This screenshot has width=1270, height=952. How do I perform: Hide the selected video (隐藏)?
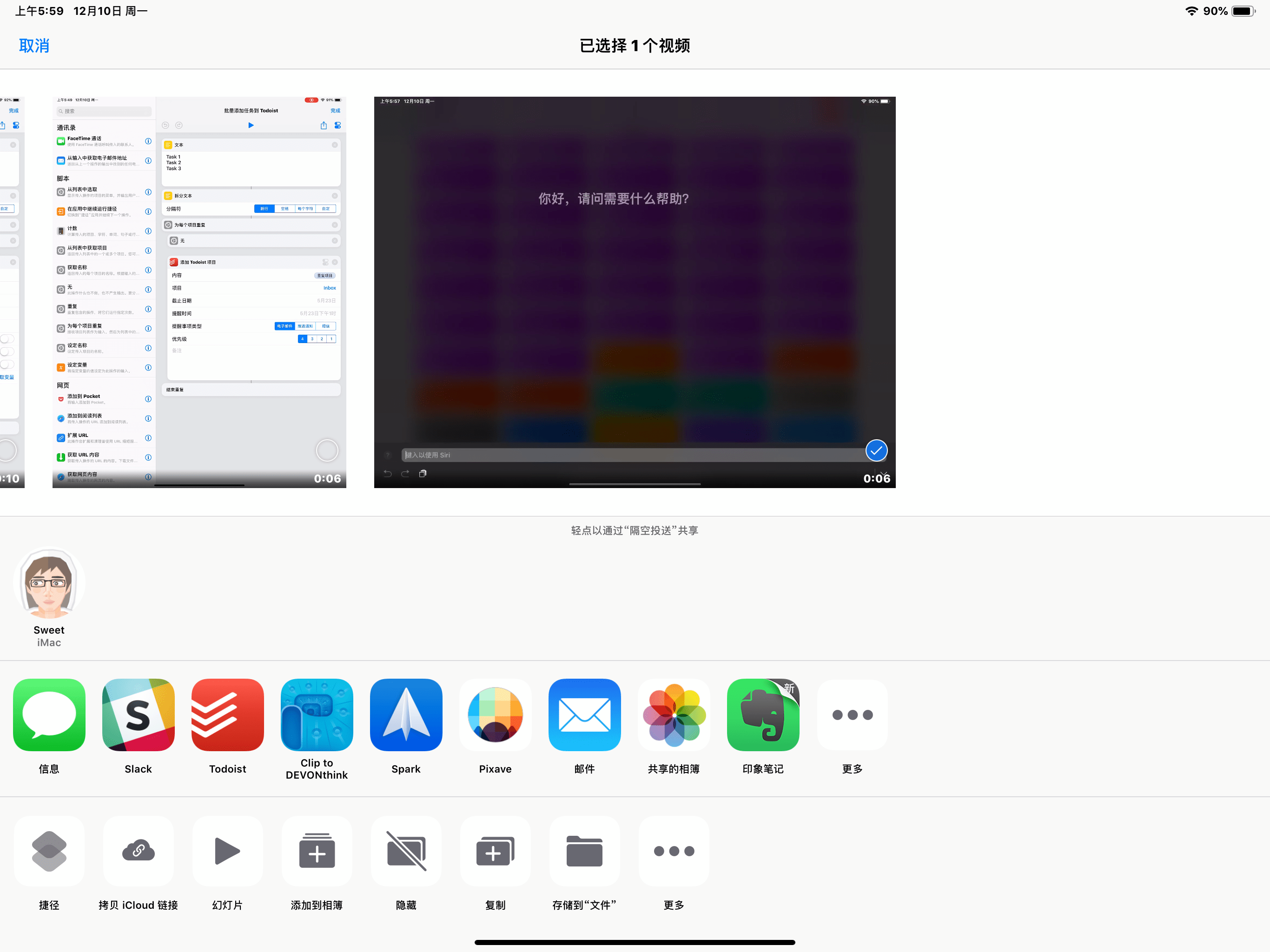click(x=406, y=851)
